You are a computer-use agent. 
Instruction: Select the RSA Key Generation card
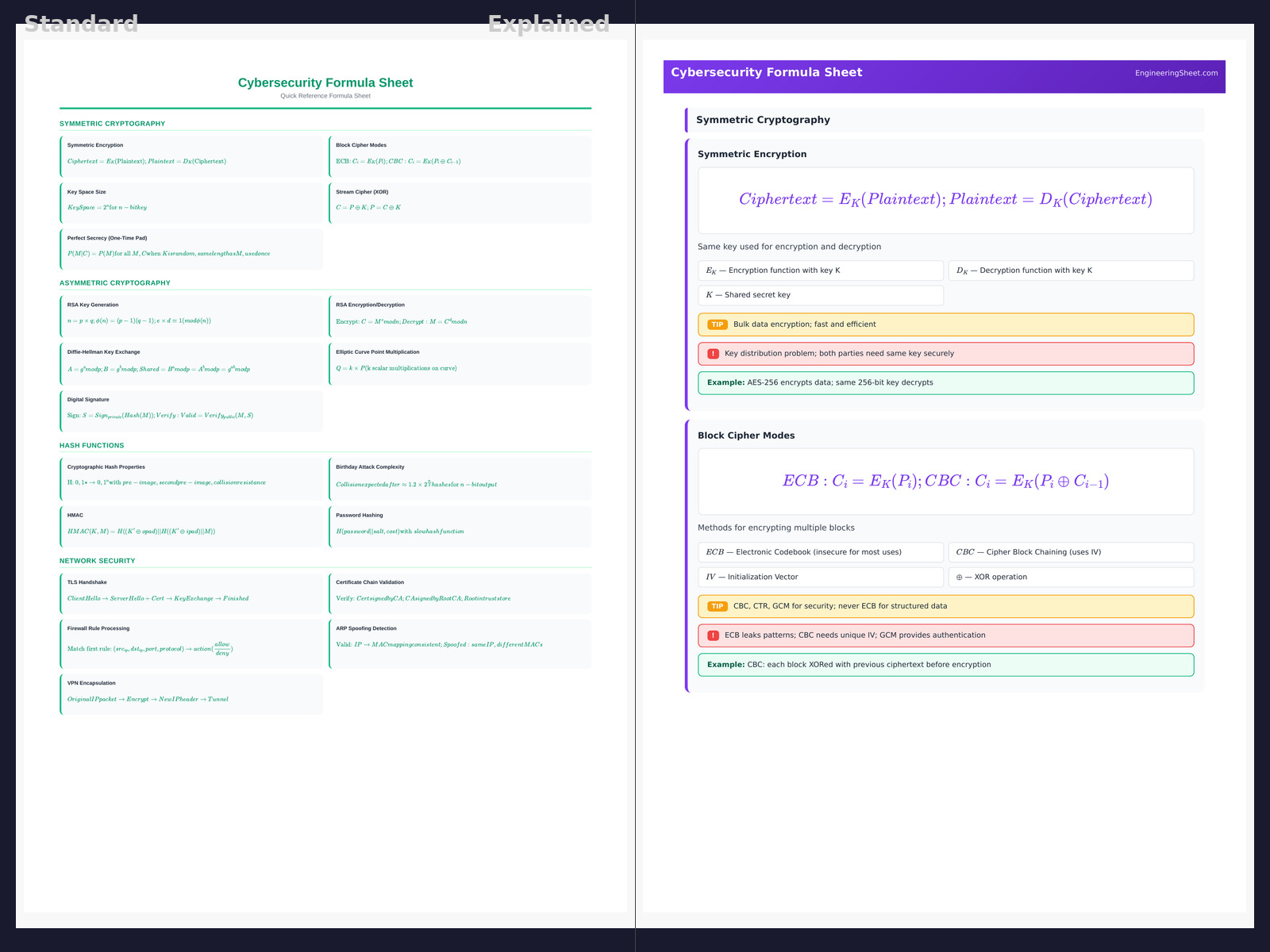point(191,314)
